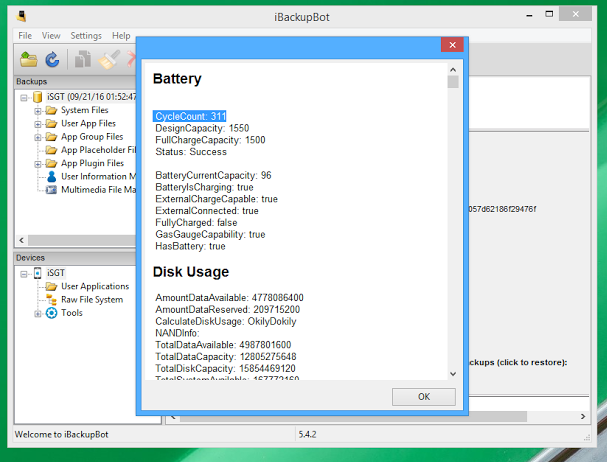Click the FullChargeCapacity: 1500 line
607x462 pixels.
point(210,140)
